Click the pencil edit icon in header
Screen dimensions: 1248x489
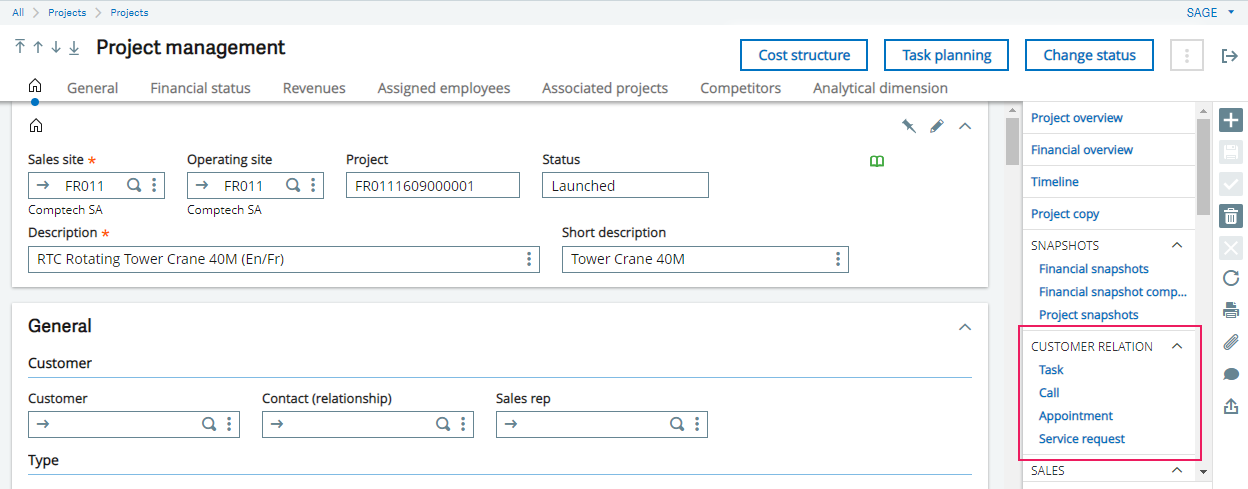pos(937,126)
